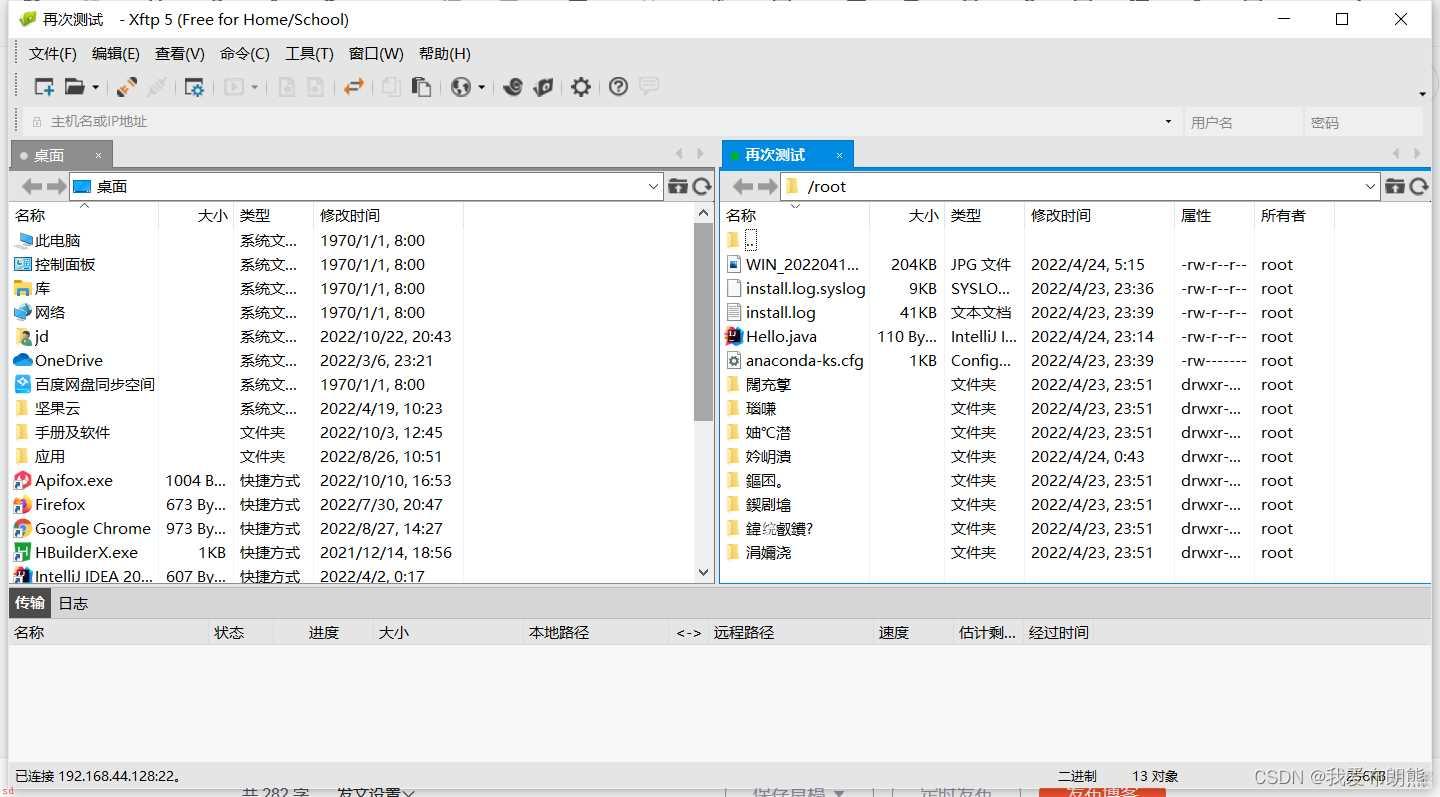Sort local files by 大小 column
The image size is (1440, 797).
click(196, 215)
